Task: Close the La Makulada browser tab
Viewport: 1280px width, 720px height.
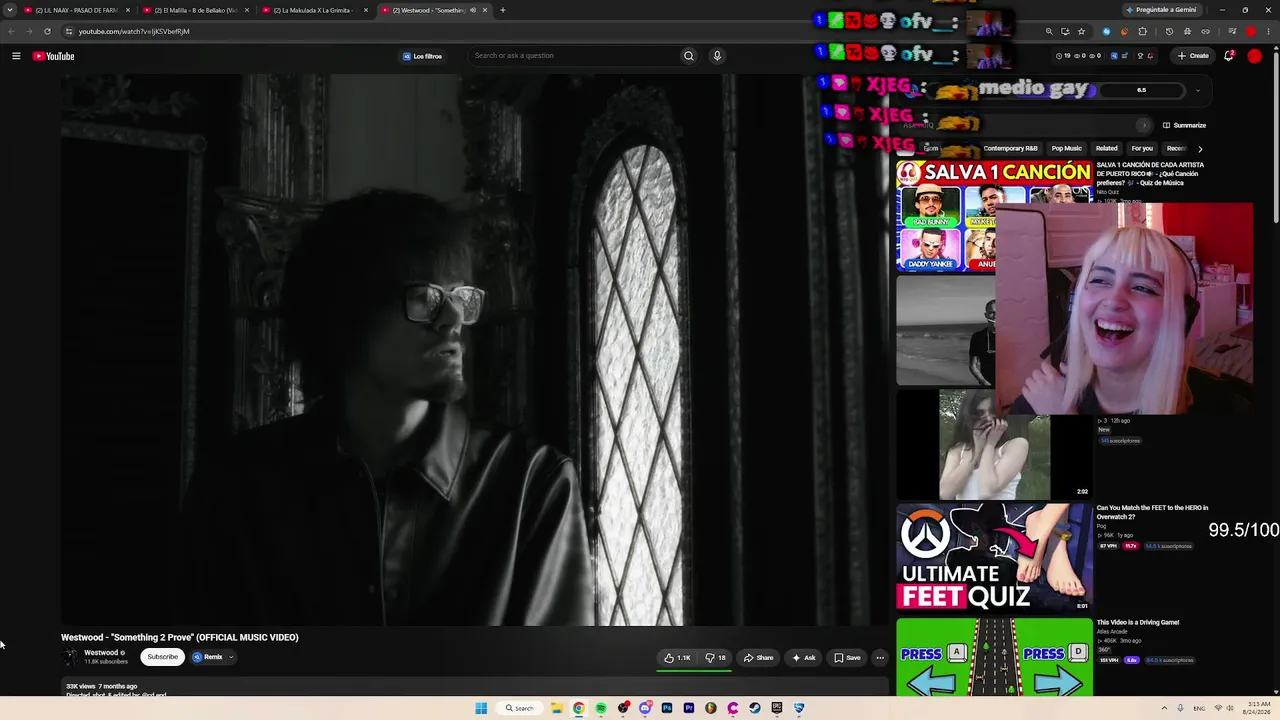Action: coord(366,10)
